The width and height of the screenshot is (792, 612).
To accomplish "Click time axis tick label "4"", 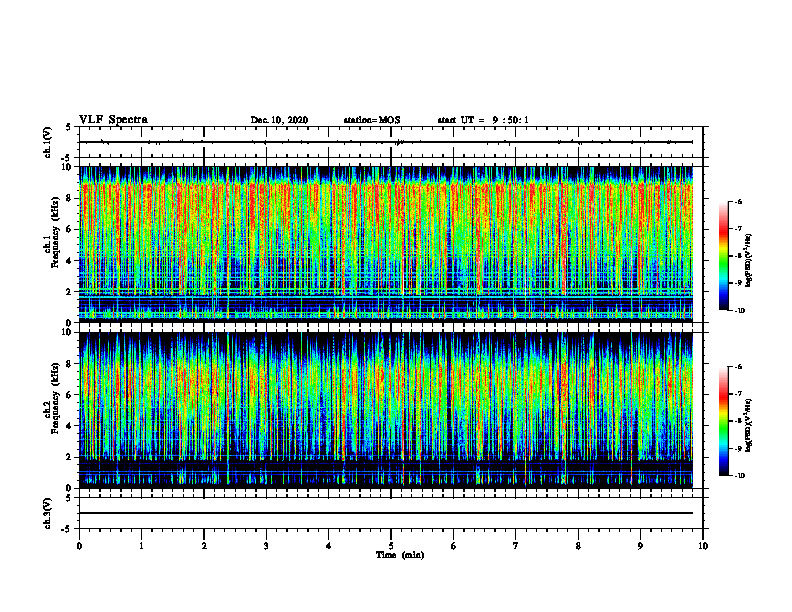I will (x=329, y=546).
